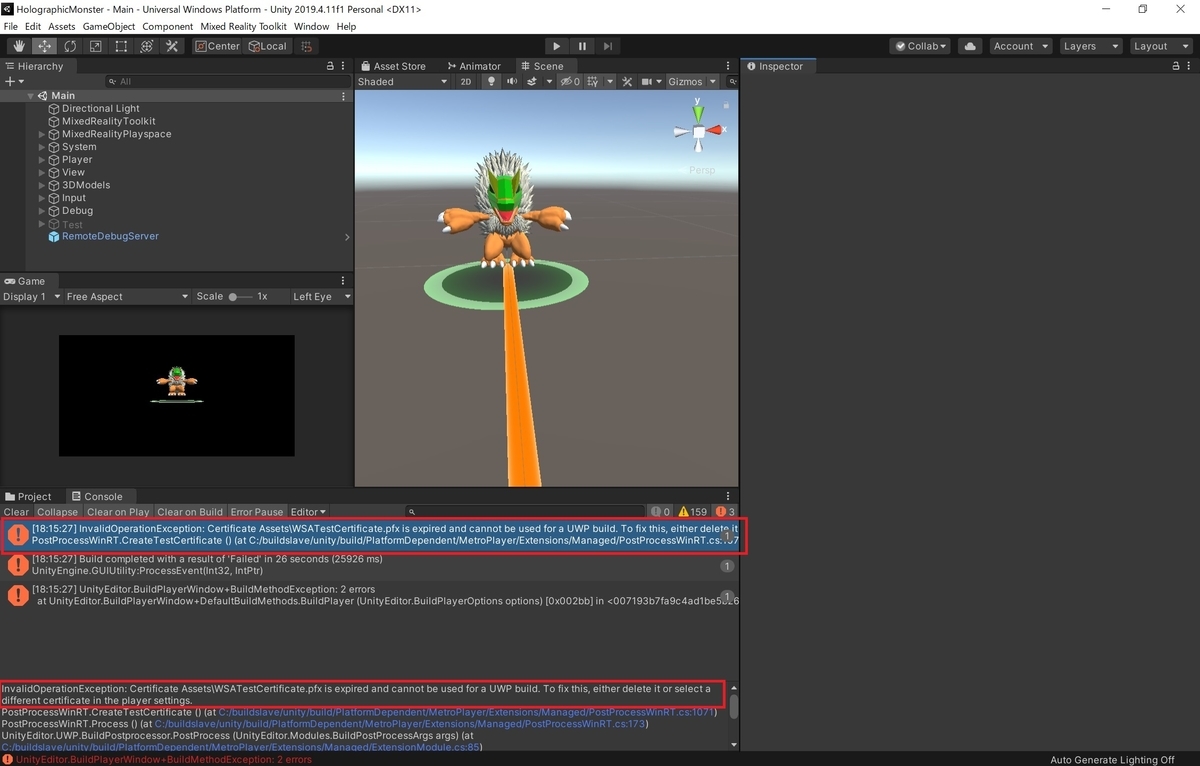
Task: Collapse the Main scene in Hierarchy
Action: [x=31, y=96]
